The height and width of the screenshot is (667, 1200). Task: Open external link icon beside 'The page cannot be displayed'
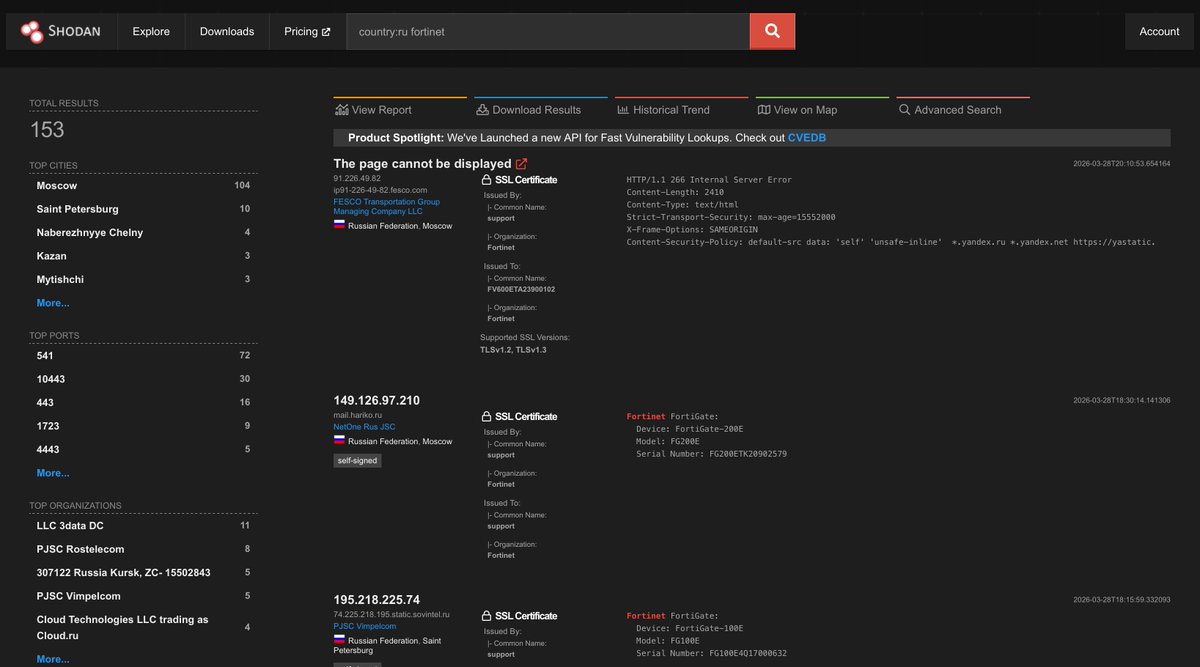click(521, 163)
